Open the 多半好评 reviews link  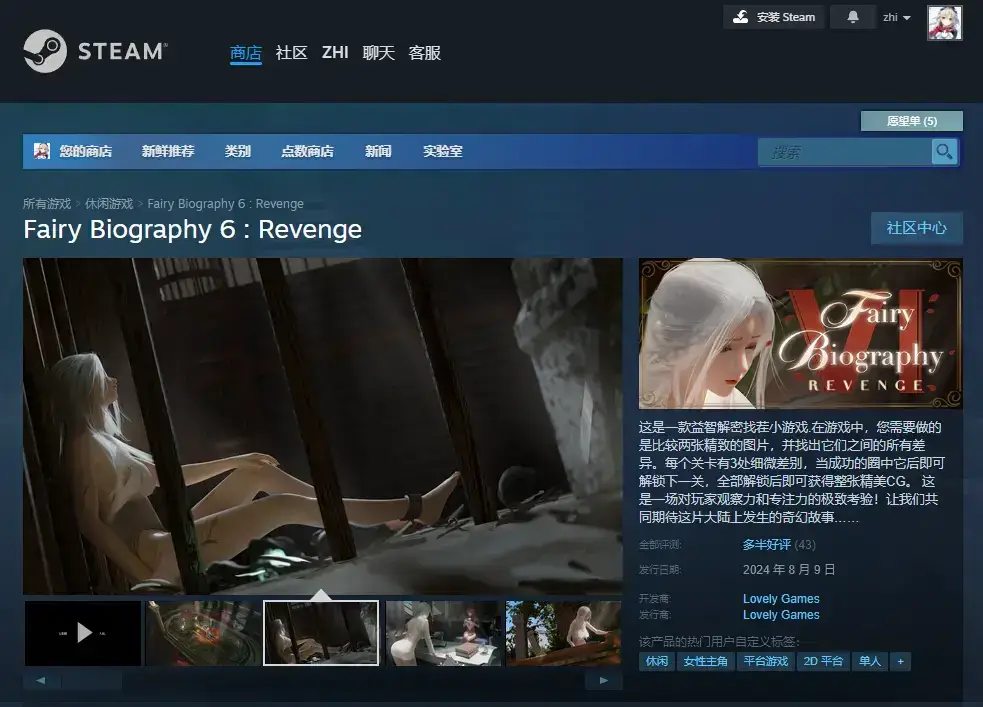(767, 545)
